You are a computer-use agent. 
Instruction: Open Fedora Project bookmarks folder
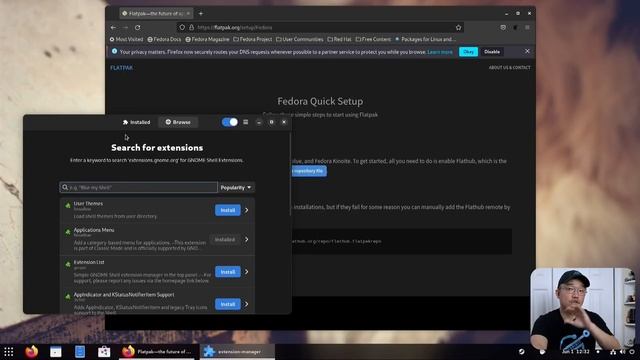tap(253, 39)
